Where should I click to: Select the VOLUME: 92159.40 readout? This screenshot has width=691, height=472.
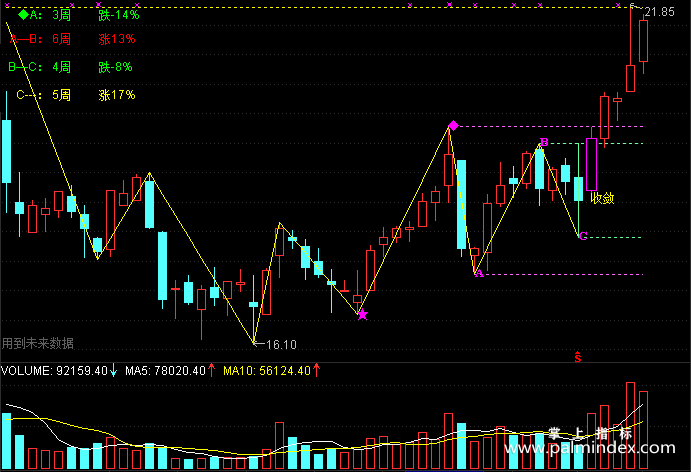click(x=54, y=371)
